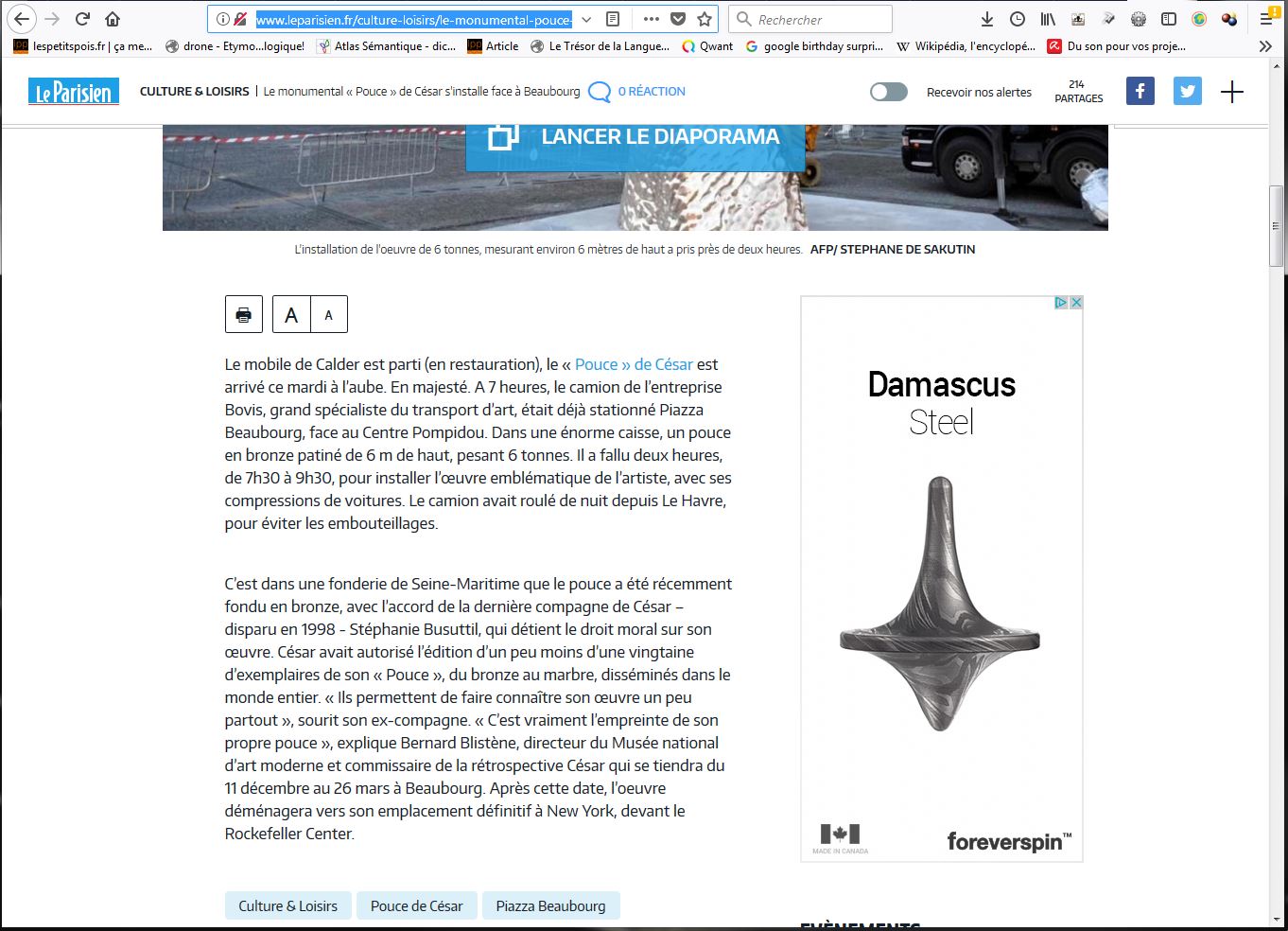Expand more sharing options with plus icon

tap(1232, 92)
